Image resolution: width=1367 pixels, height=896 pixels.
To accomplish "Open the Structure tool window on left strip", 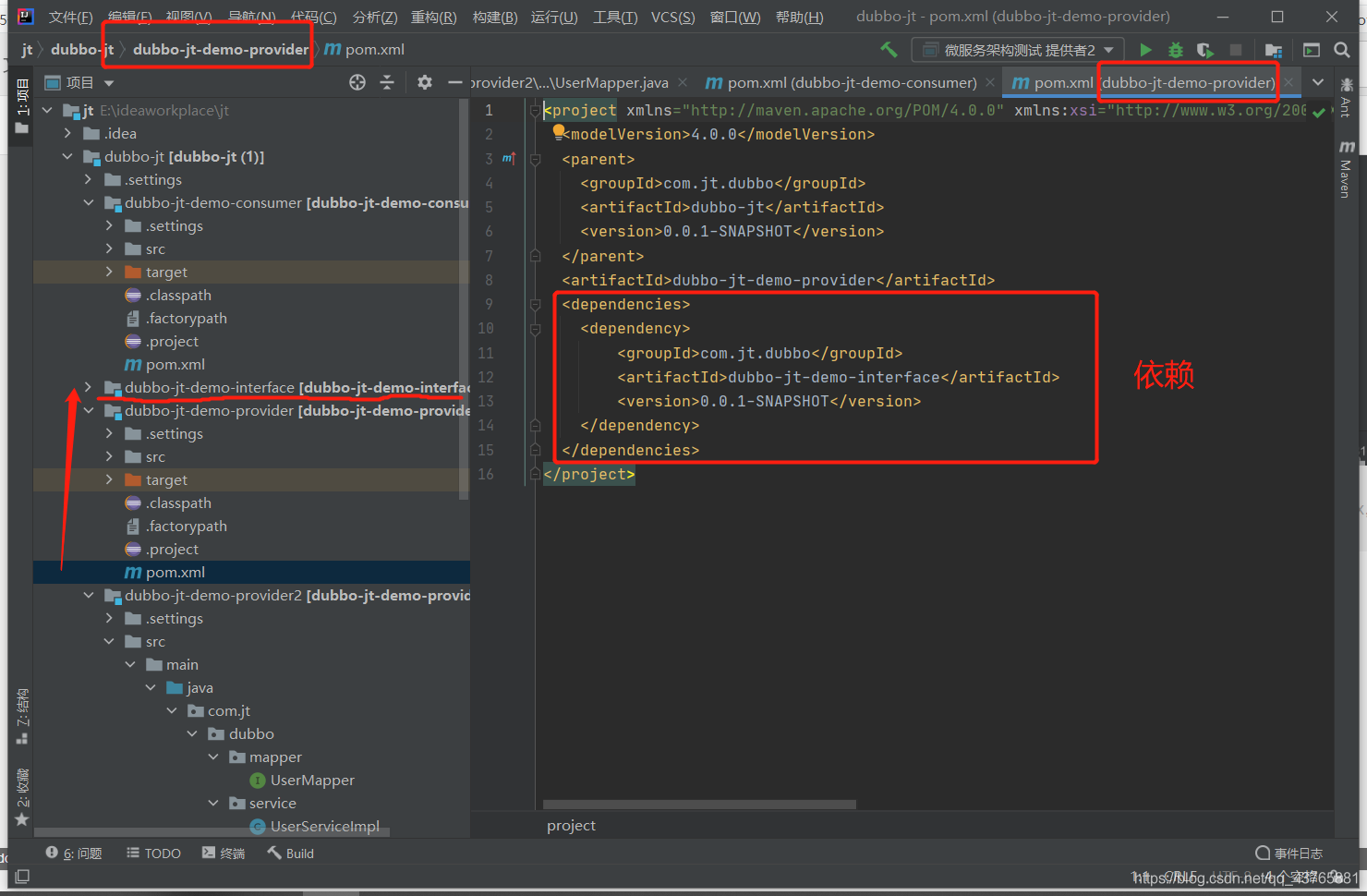I will (22, 716).
